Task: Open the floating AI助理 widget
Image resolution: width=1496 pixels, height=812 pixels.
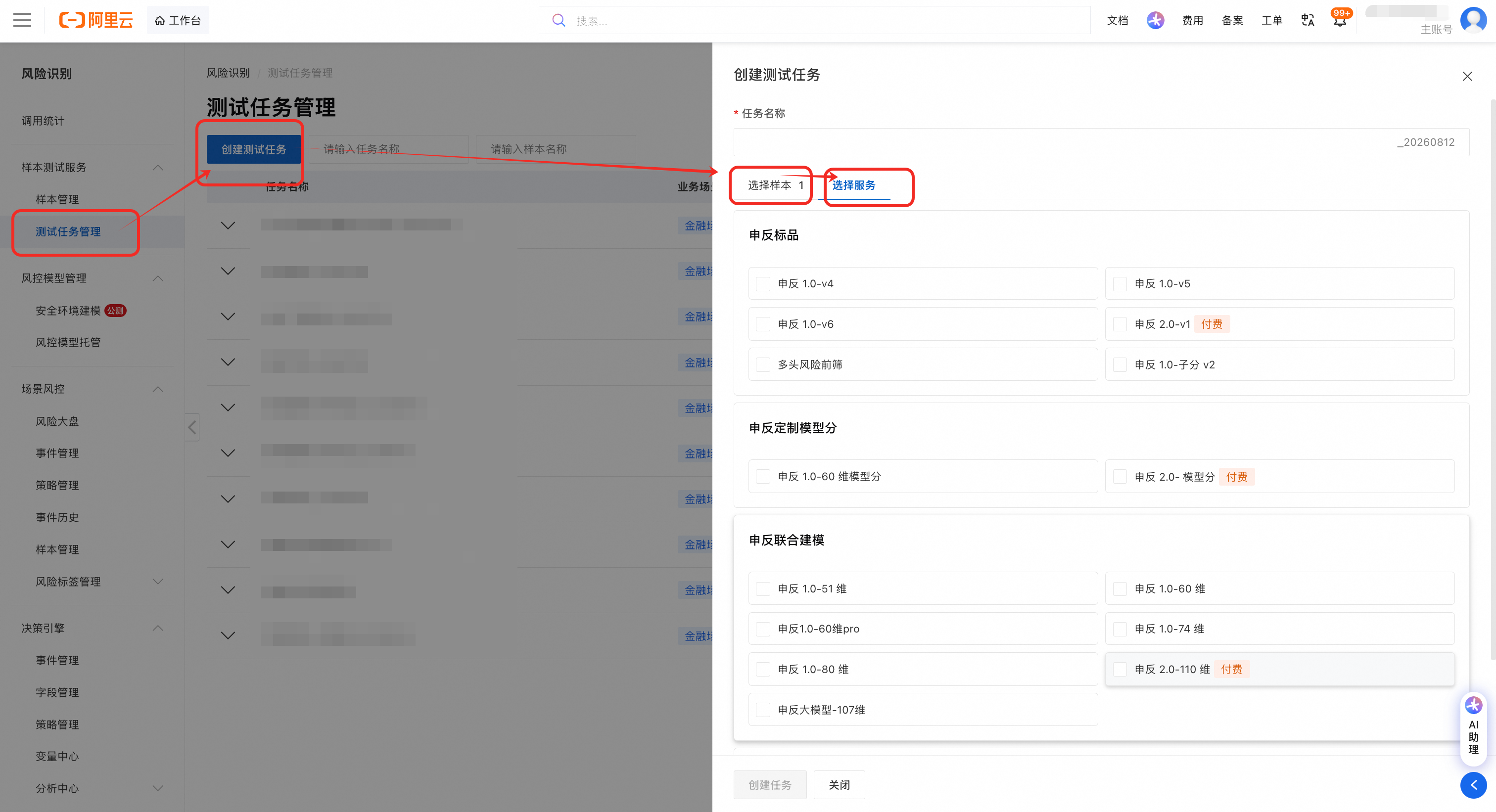Action: click(x=1473, y=729)
